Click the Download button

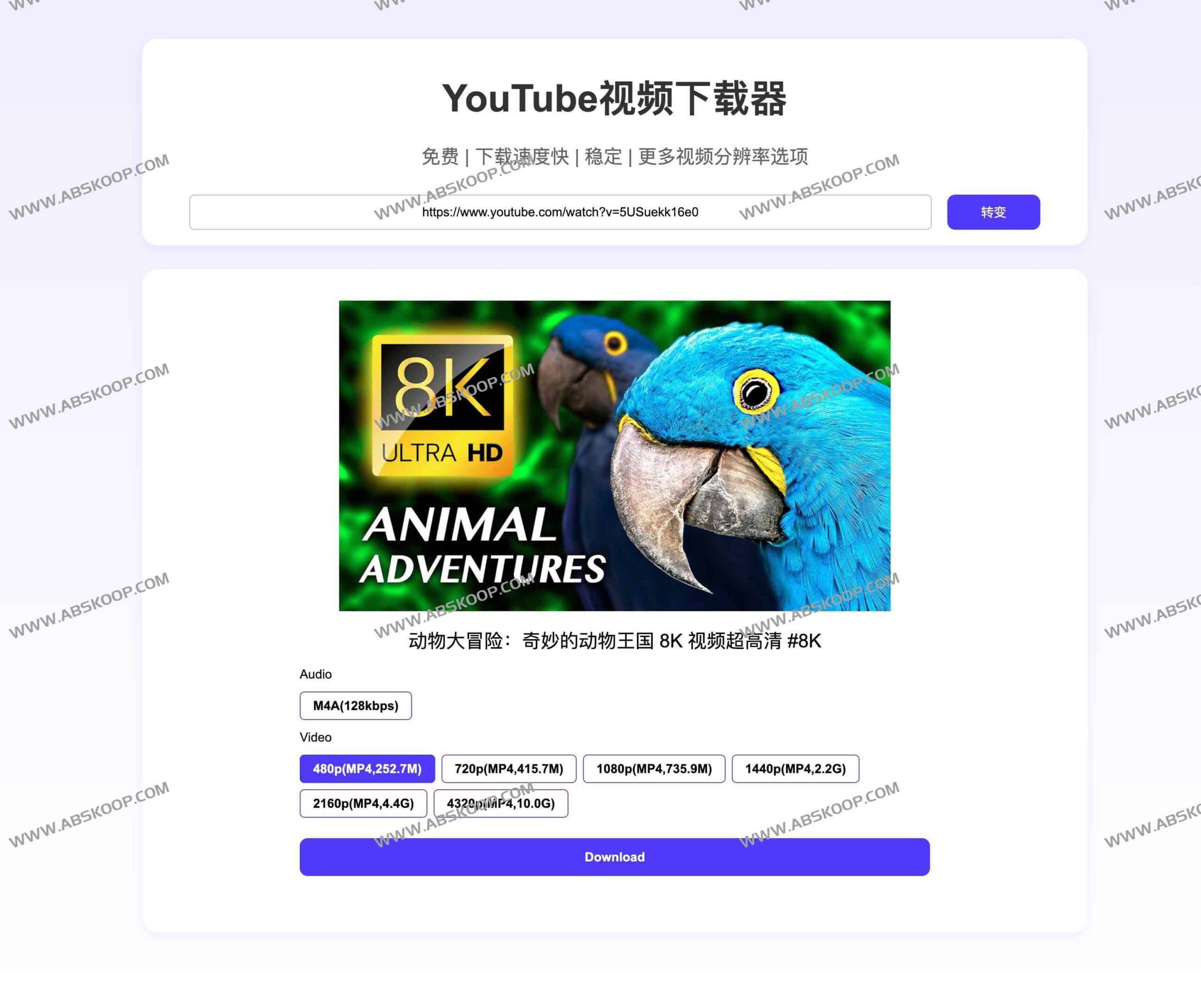pyautogui.click(x=615, y=857)
